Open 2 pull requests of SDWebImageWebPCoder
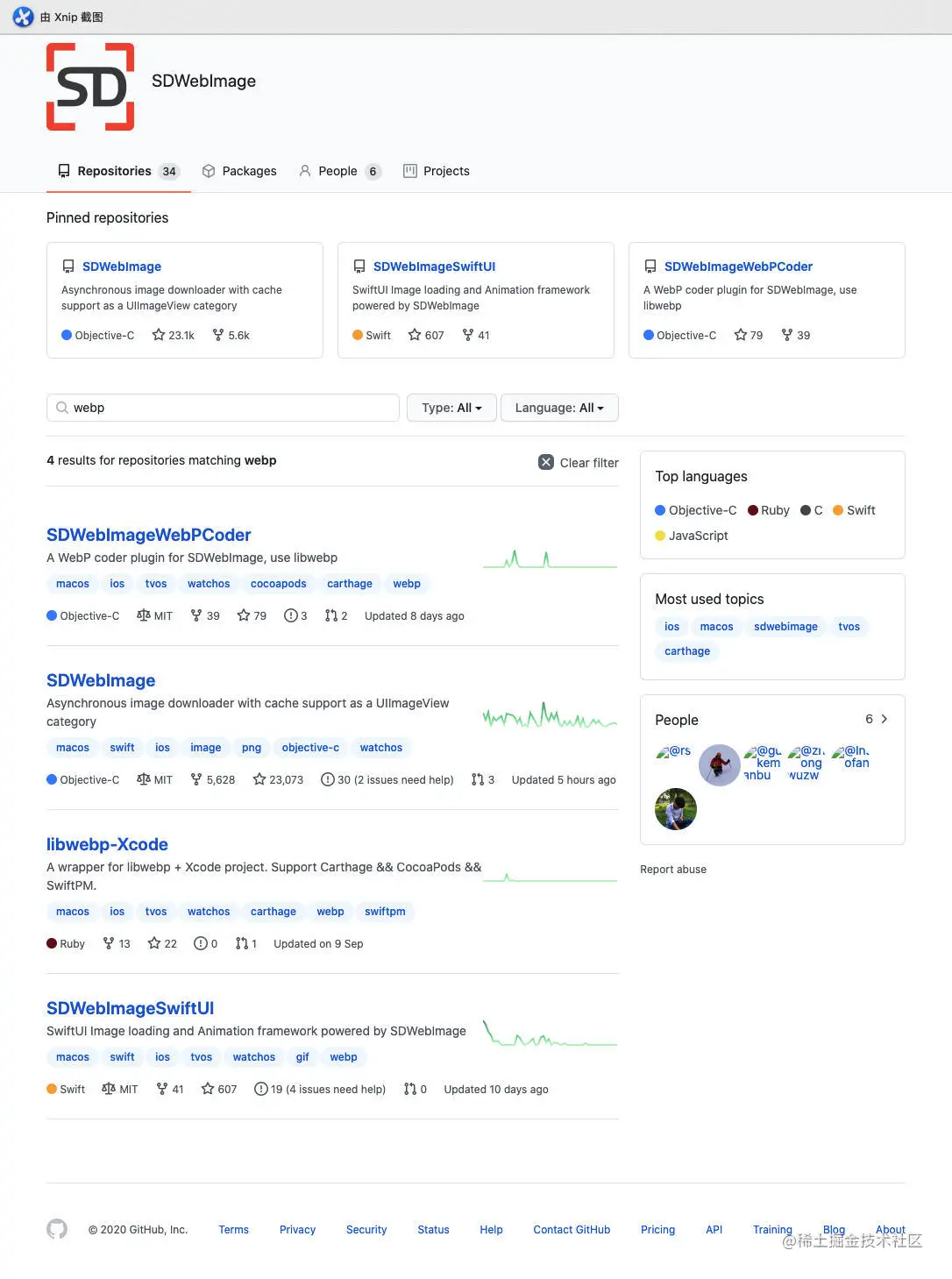The height and width of the screenshot is (1279, 952). (336, 615)
